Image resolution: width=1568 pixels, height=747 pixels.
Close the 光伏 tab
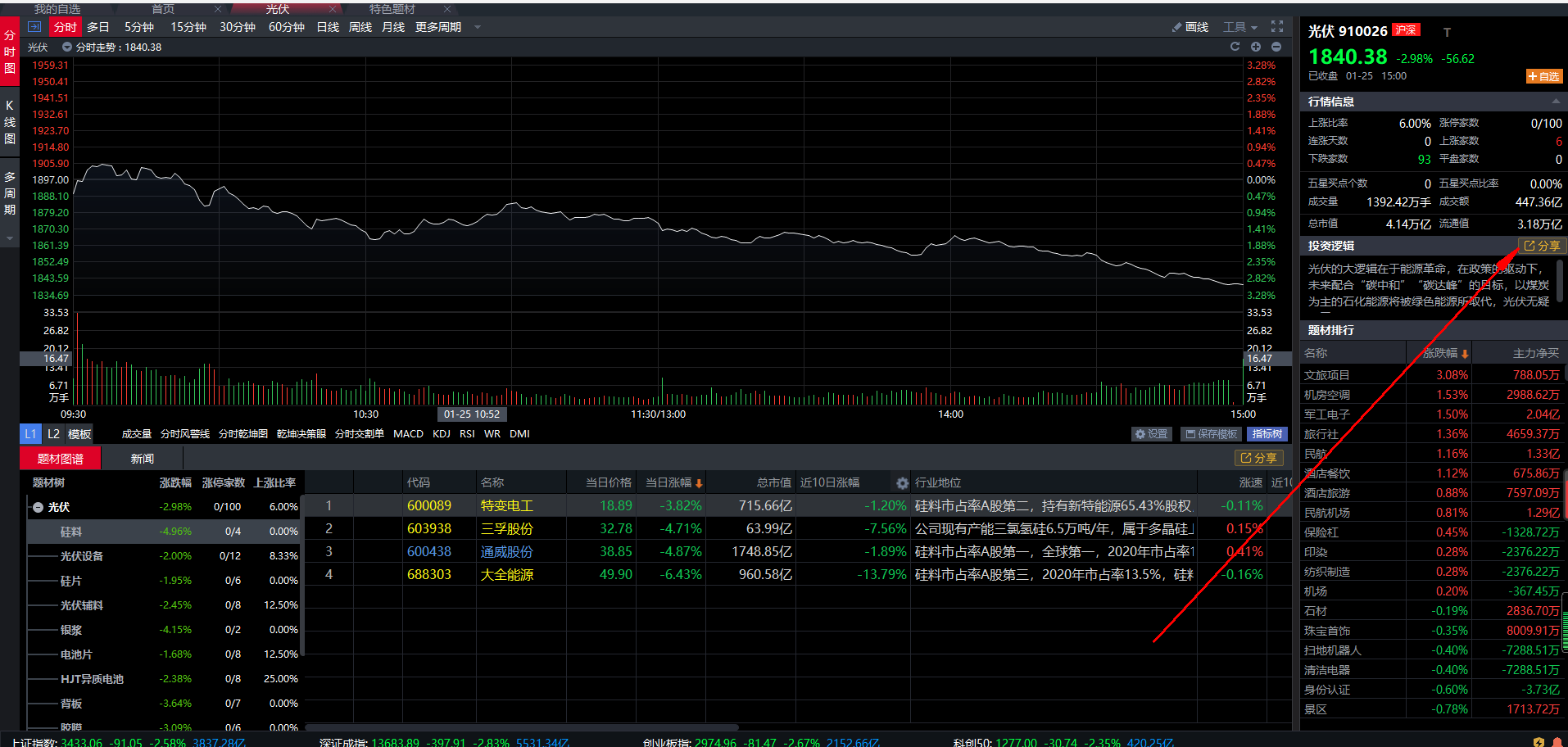click(x=333, y=9)
